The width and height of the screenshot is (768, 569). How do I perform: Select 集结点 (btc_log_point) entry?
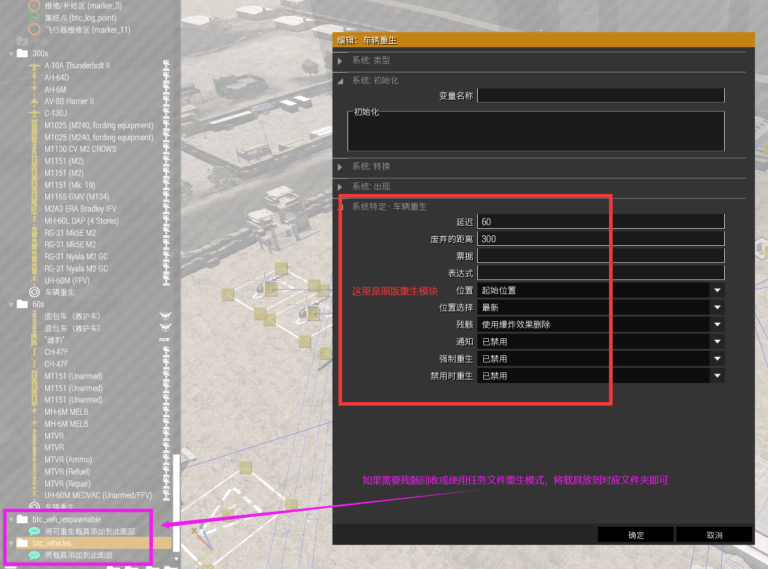80,18
